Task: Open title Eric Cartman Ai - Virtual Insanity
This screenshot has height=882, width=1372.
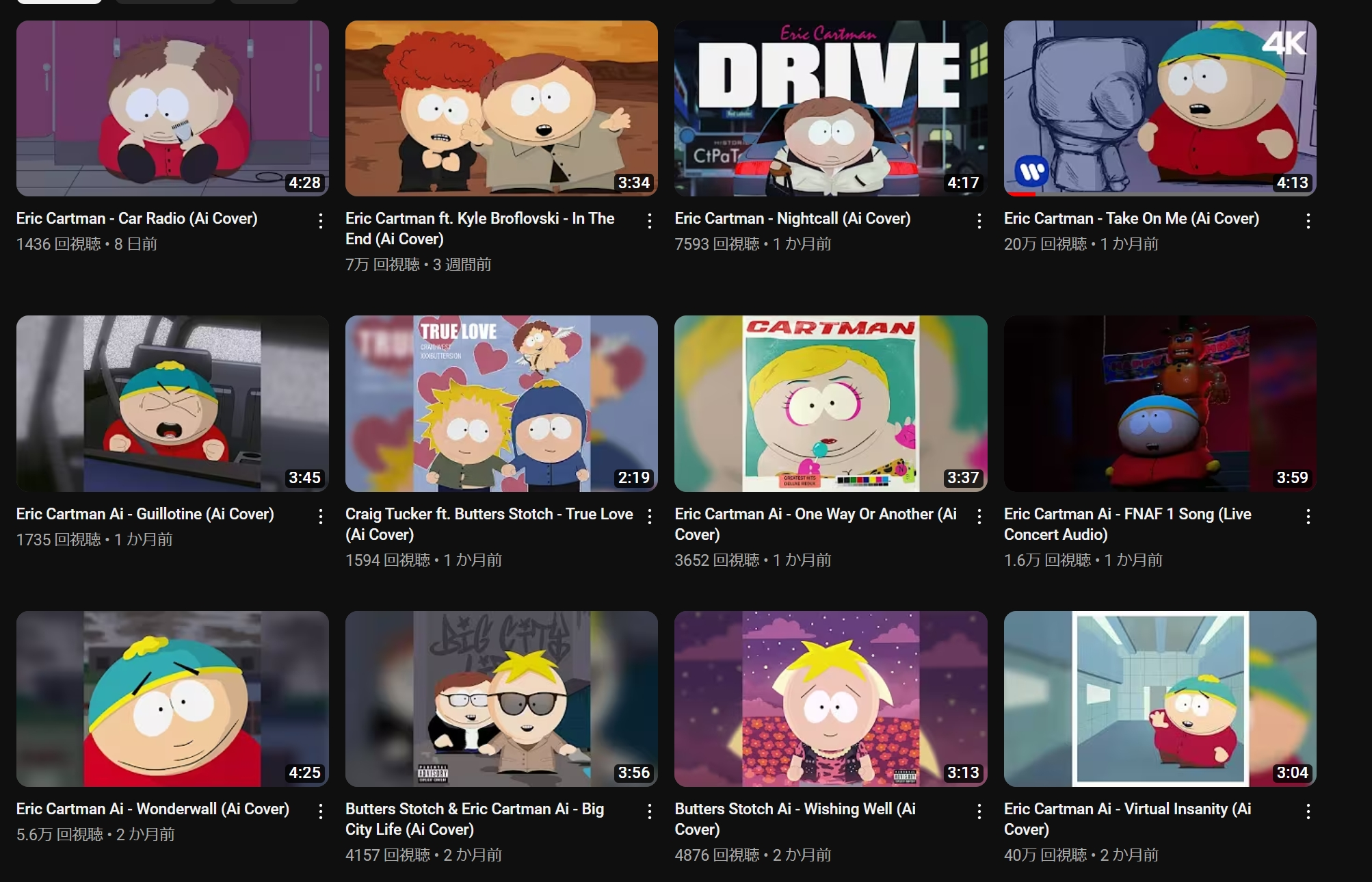Action: pos(1128,819)
